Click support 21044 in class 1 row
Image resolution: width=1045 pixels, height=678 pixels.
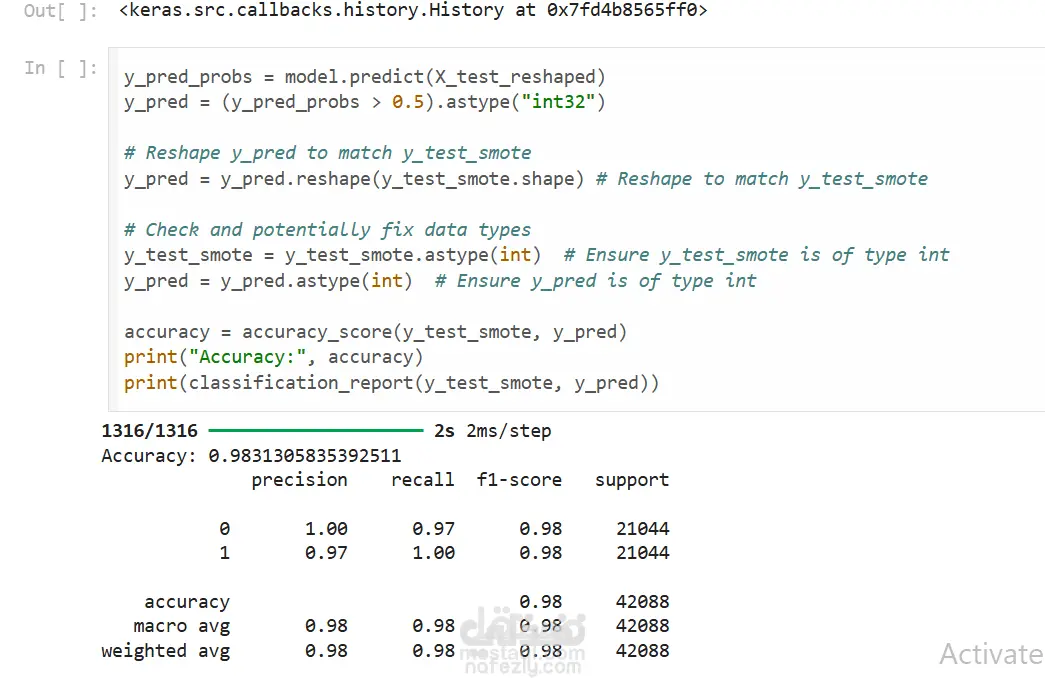[642, 553]
